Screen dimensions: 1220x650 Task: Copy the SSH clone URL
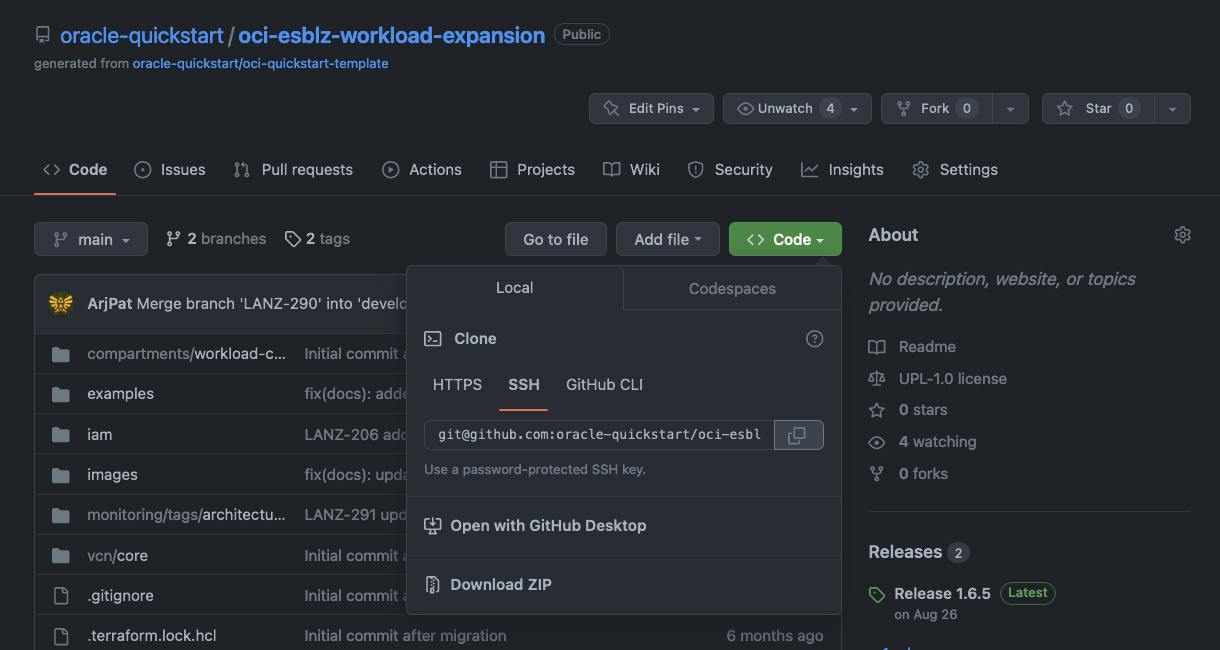tap(798, 434)
